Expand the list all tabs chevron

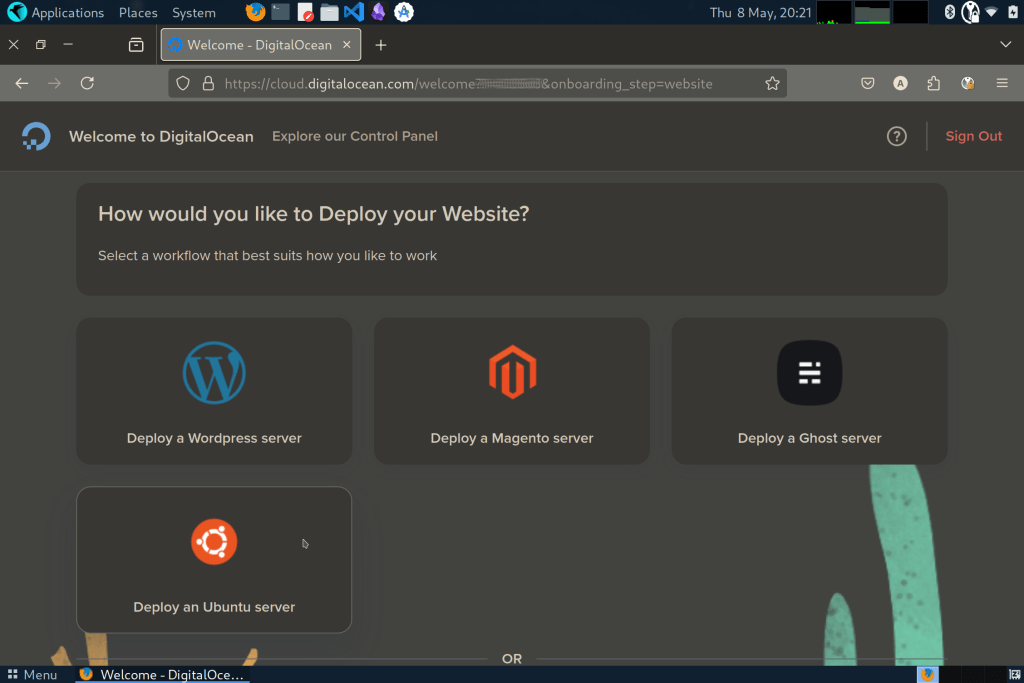click(x=1005, y=45)
